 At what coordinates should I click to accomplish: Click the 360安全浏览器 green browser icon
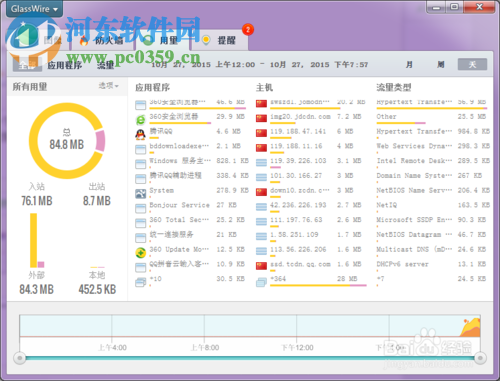tap(141, 120)
